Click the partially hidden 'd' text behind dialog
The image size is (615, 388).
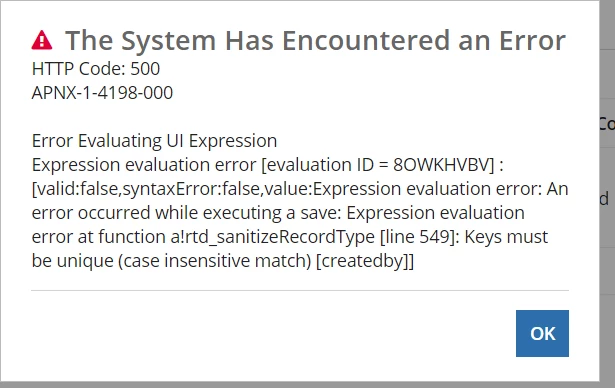(604, 199)
